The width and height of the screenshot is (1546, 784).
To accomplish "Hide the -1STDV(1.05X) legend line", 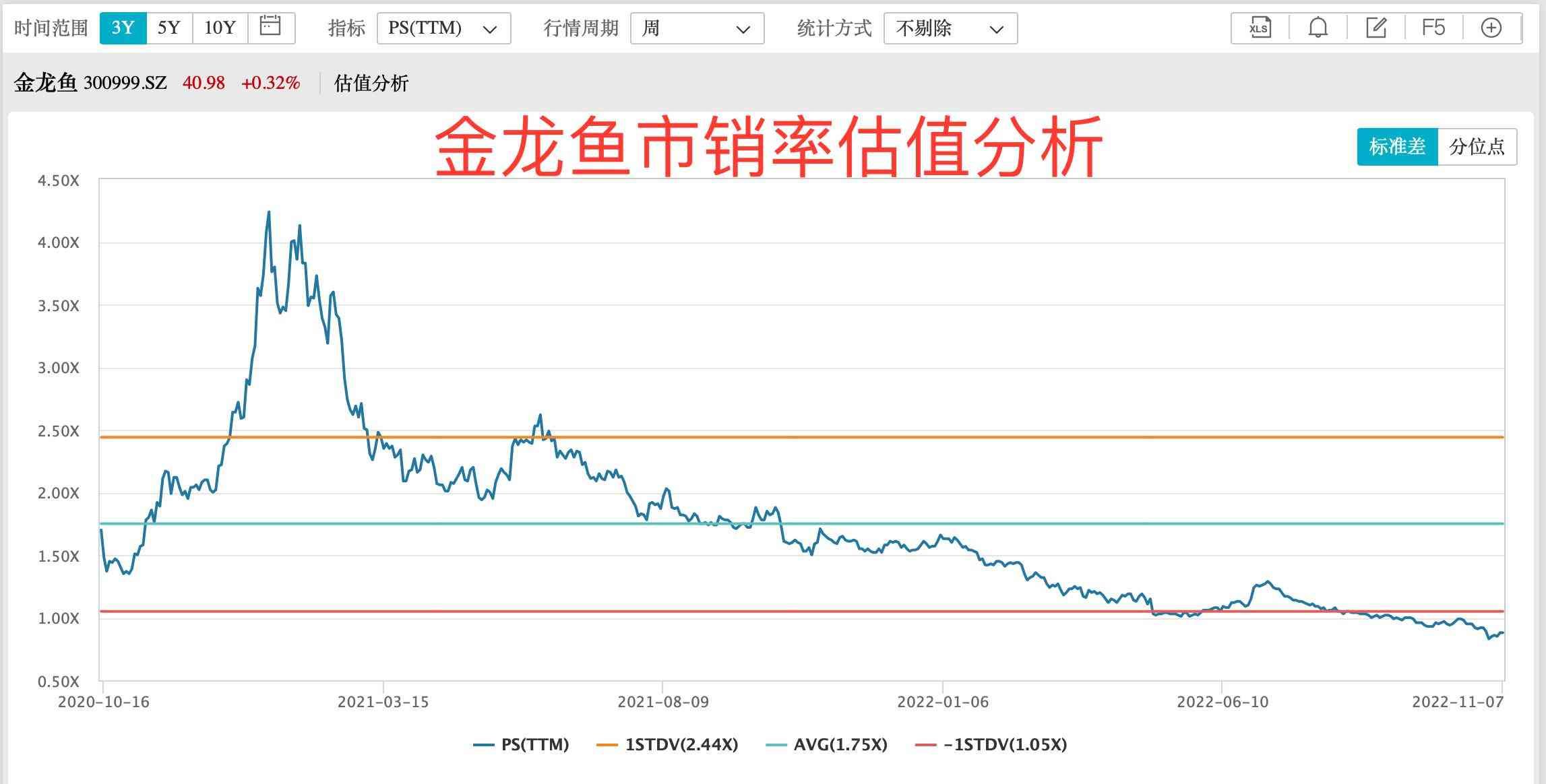I will [x=992, y=745].
